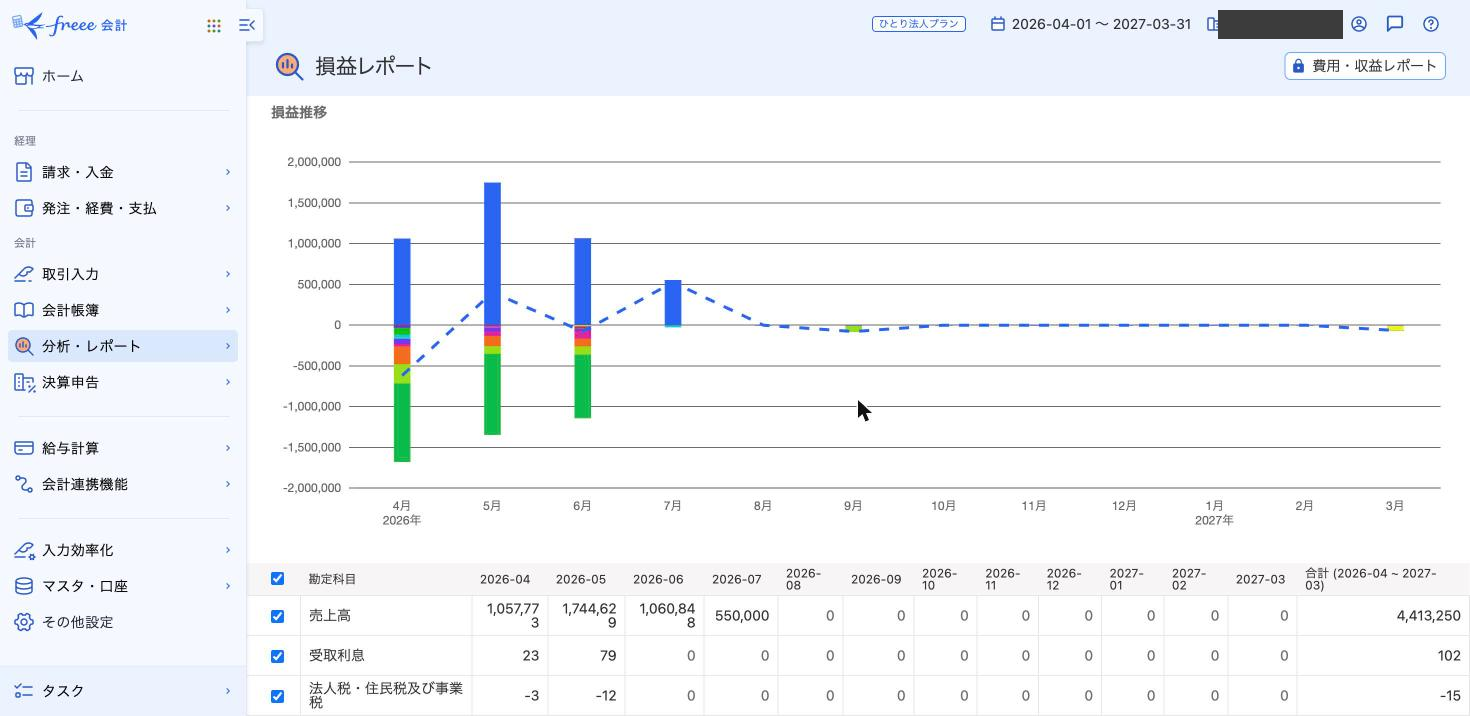Click the blue bar for 7月
The width and height of the screenshot is (1470, 716).
(673, 302)
